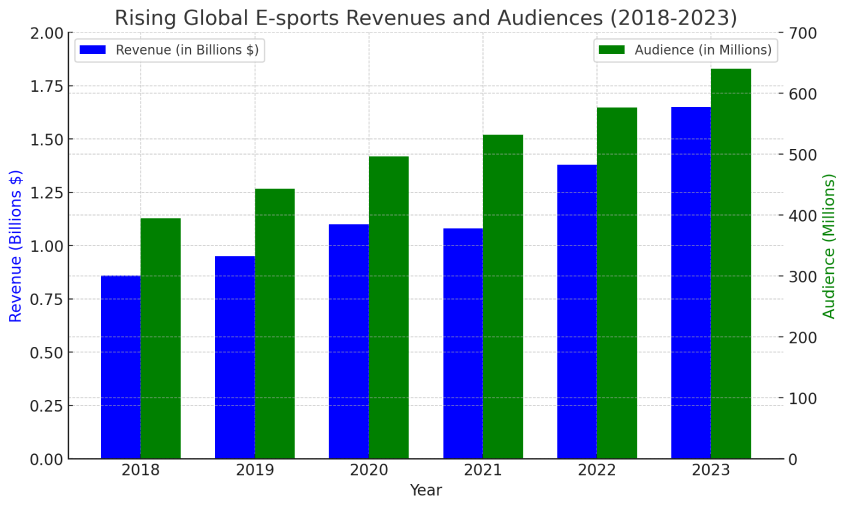Click the blue Revenue legend color swatch
The width and height of the screenshot is (847, 508).
pos(92,50)
